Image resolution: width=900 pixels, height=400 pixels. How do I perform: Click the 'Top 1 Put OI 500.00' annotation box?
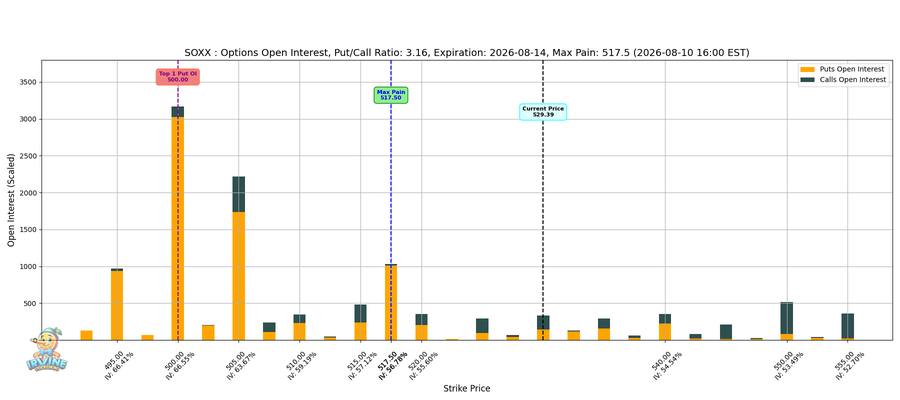(x=177, y=77)
